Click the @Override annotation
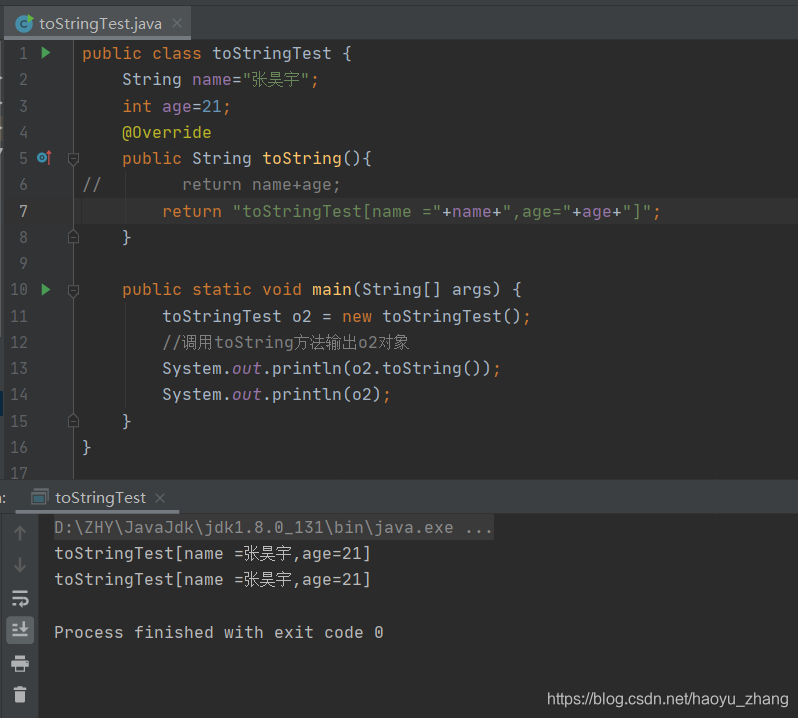798x718 pixels. pyautogui.click(x=166, y=132)
